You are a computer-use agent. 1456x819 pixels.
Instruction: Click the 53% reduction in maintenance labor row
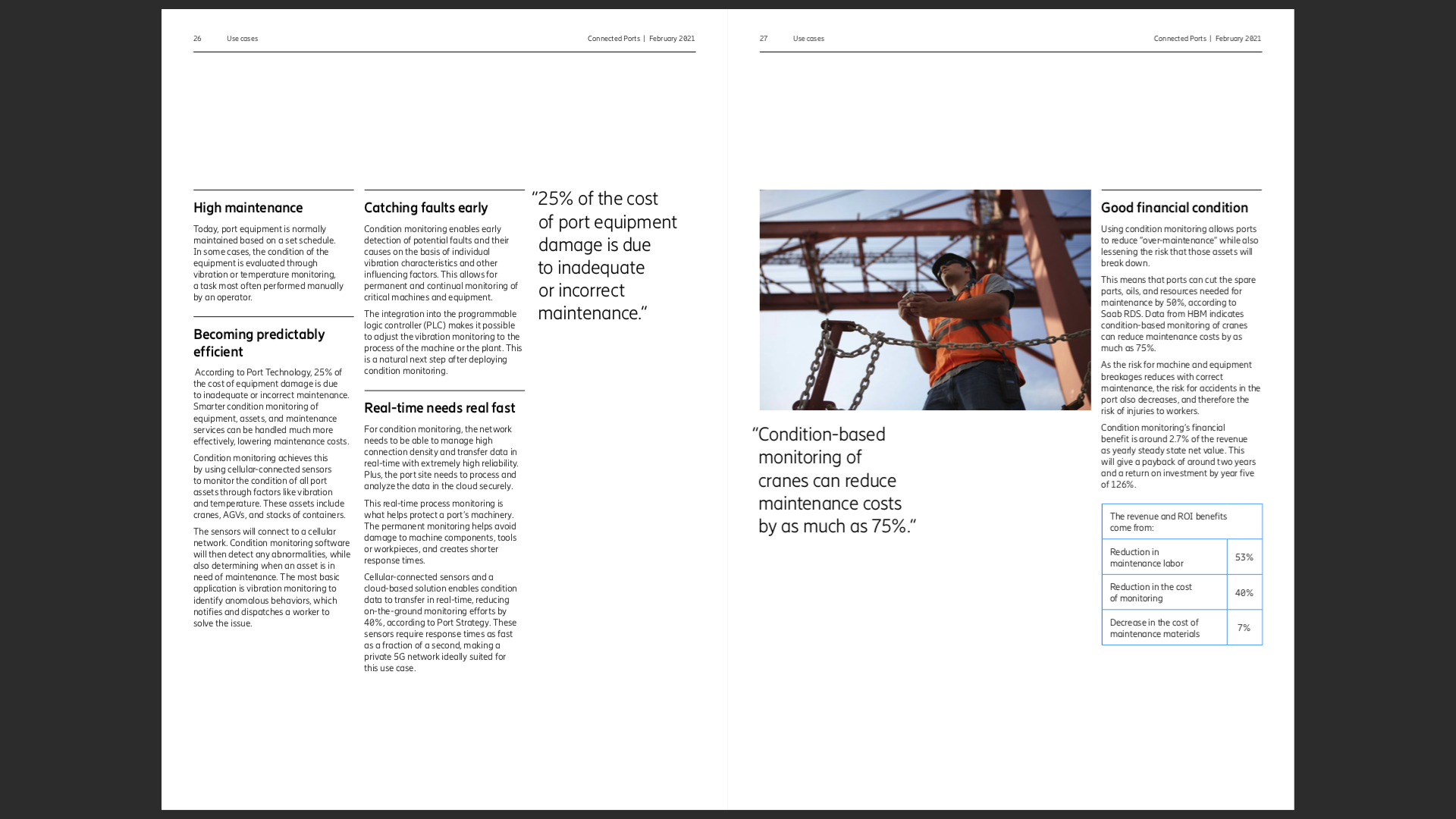click(x=1181, y=557)
